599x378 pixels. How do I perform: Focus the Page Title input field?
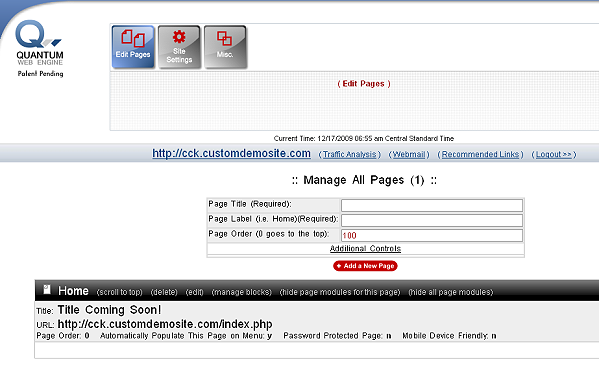click(x=432, y=205)
